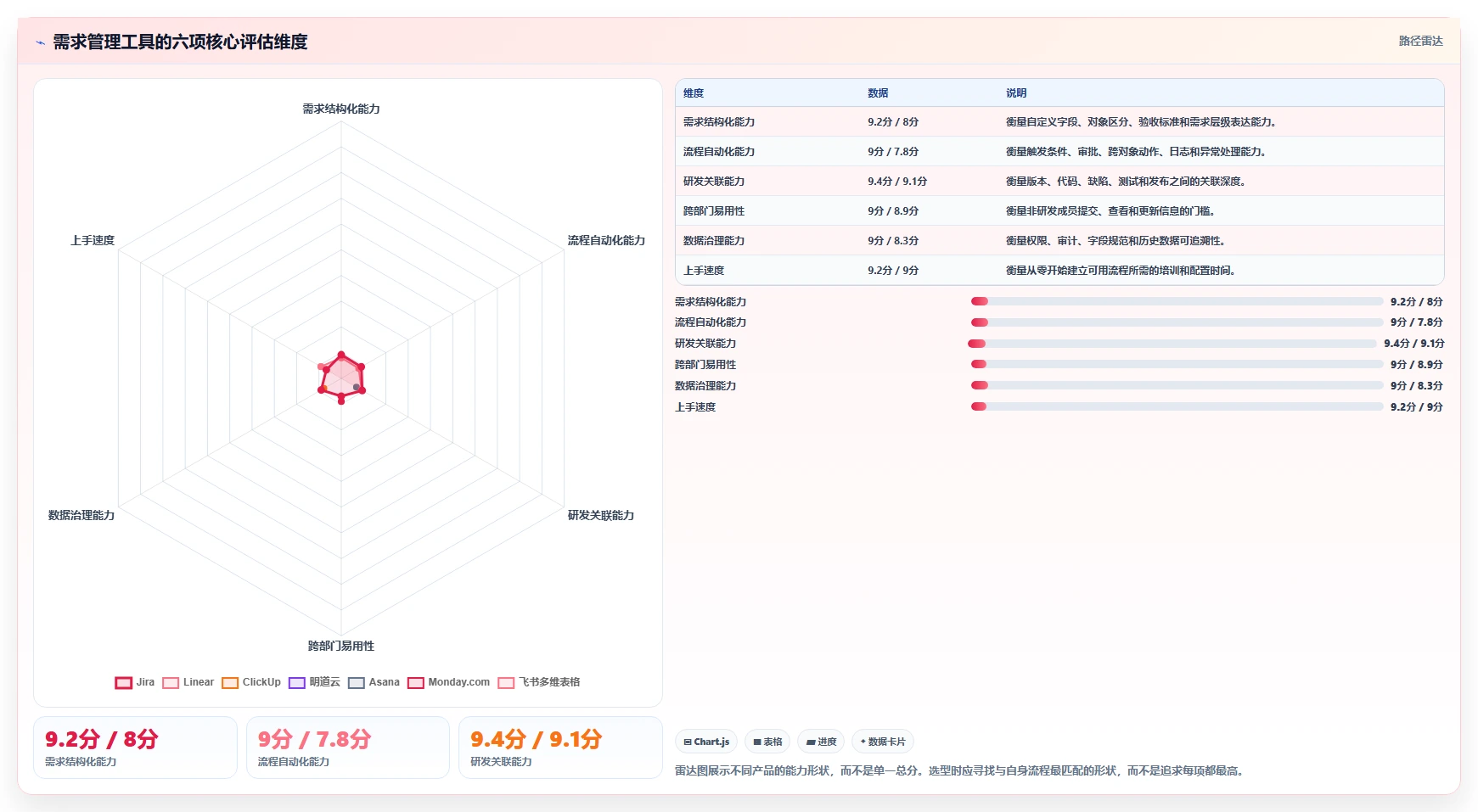Image resolution: width=1478 pixels, height=812 pixels.
Task: Click the description starting 衡量权限、审计
Action: pyautogui.click(x=1116, y=241)
